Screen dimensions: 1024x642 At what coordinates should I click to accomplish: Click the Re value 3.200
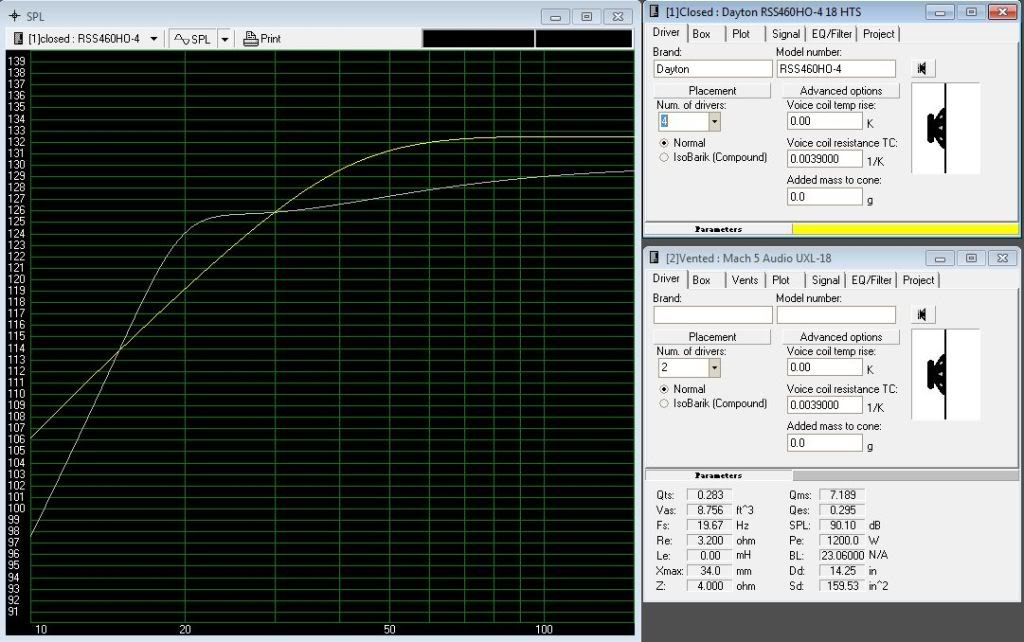[710, 540]
